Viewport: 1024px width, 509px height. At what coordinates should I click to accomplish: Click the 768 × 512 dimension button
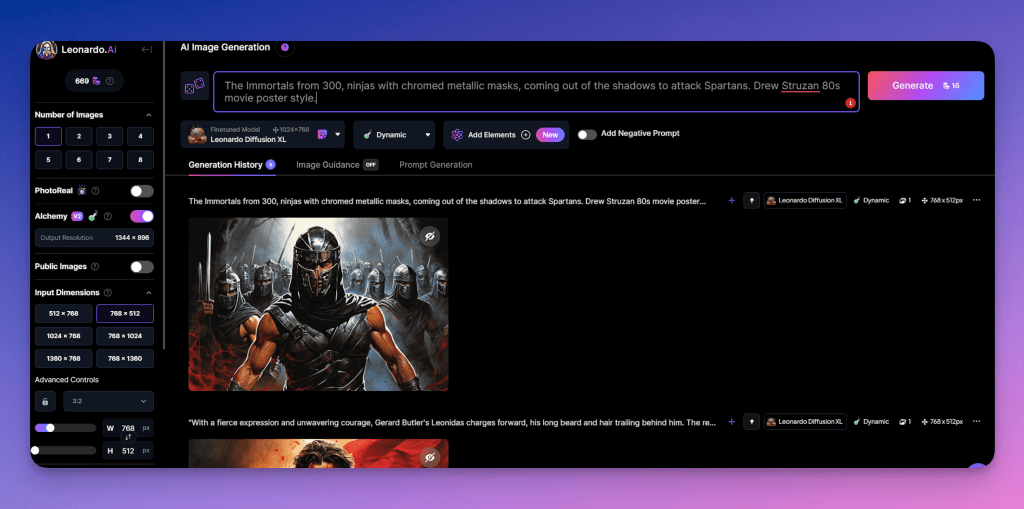(x=125, y=314)
